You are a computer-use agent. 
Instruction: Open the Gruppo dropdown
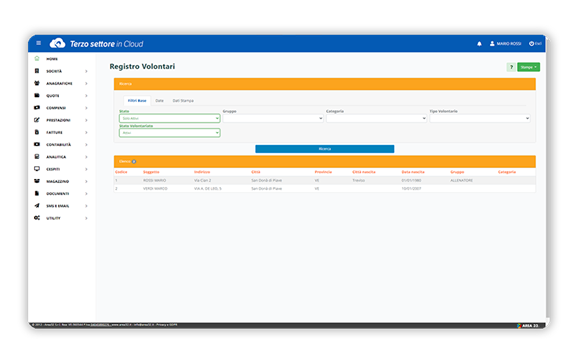273,118
